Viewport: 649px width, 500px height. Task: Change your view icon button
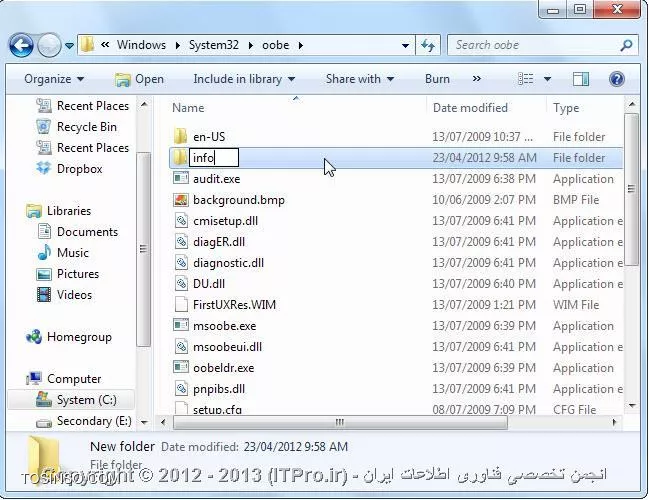(x=526, y=79)
